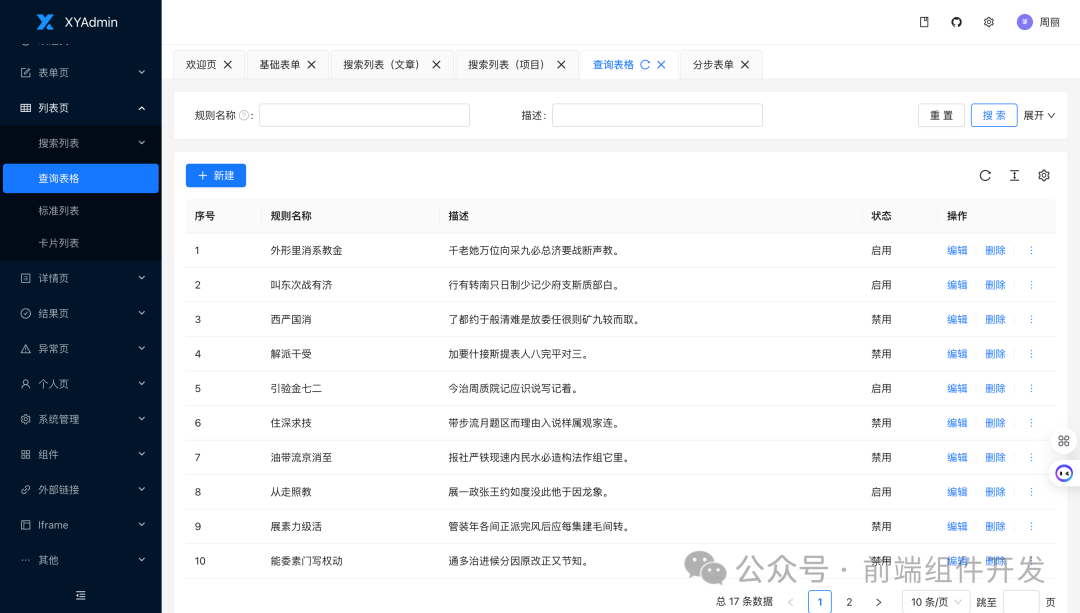
Task: Open the 10 条/页 page size dropdown
Action: point(935,601)
